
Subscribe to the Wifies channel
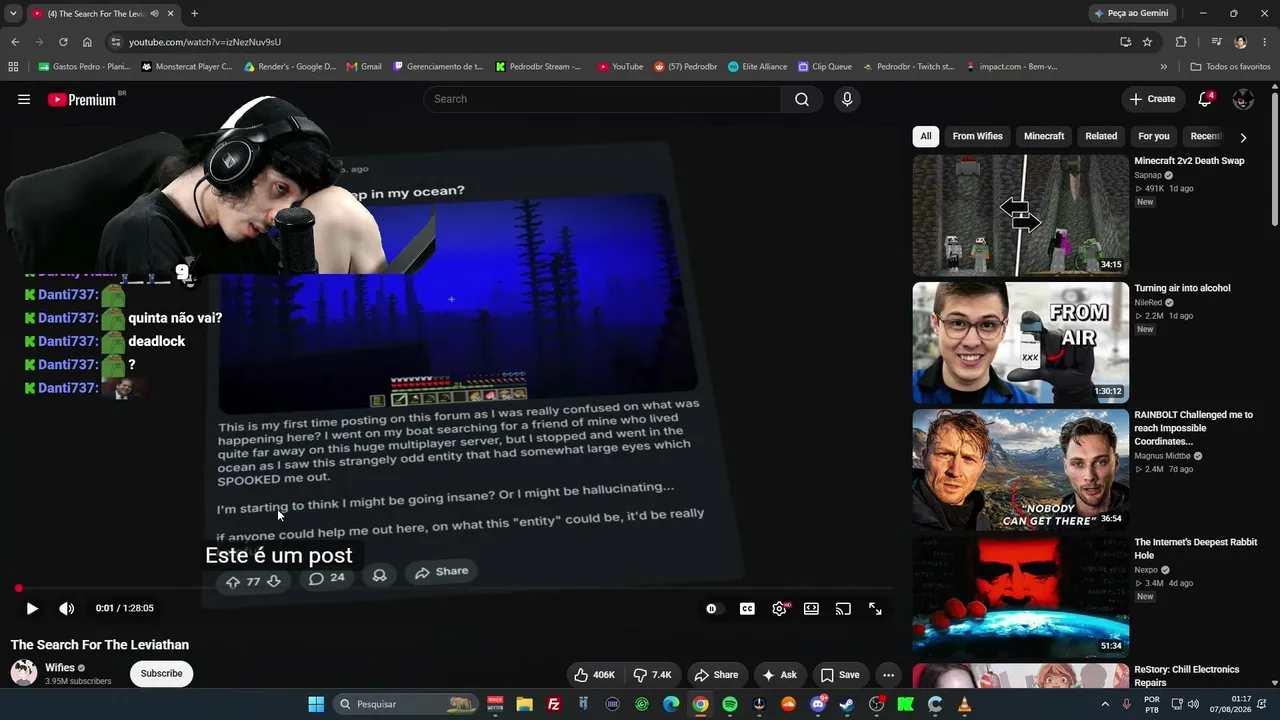[x=161, y=673]
